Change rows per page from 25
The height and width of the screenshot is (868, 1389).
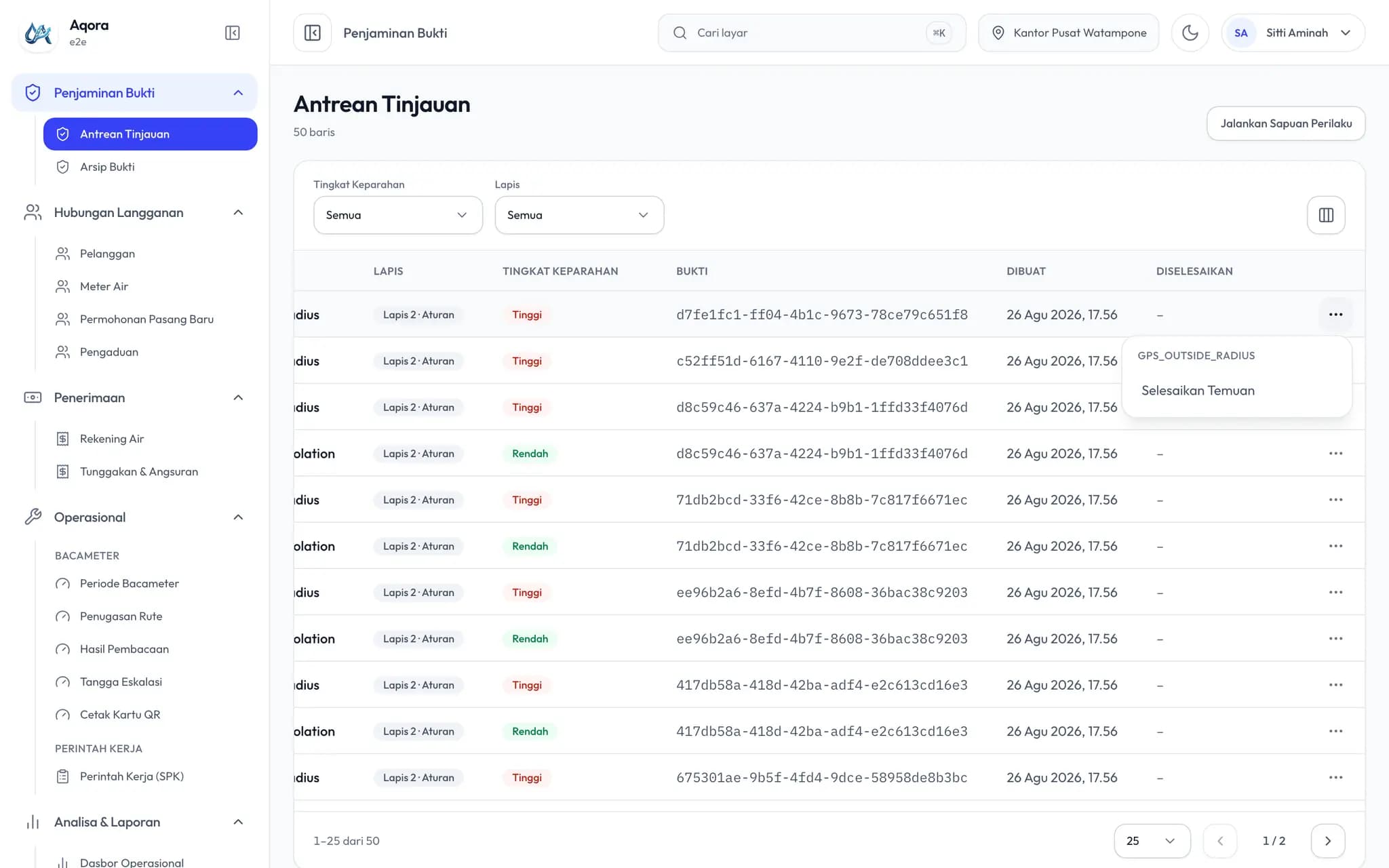click(1152, 841)
